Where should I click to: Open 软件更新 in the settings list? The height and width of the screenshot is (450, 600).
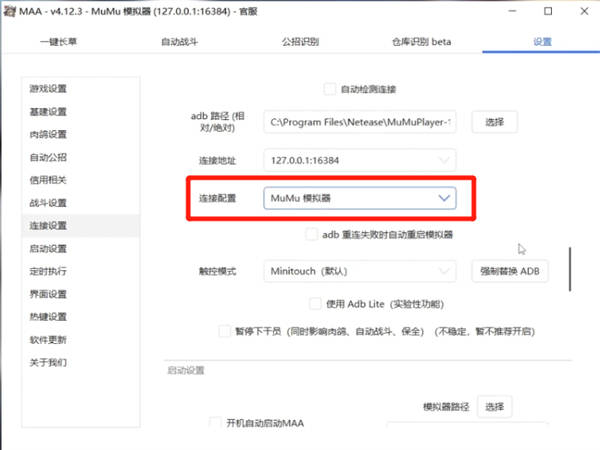(48, 339)
